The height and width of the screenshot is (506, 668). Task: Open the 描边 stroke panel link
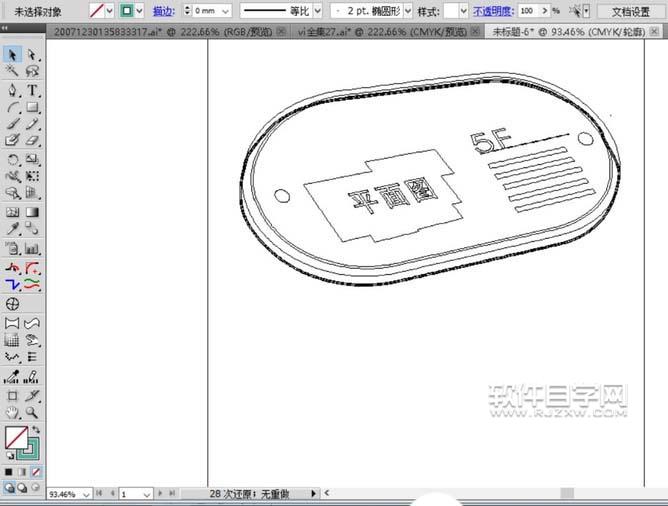click(164, 12)
